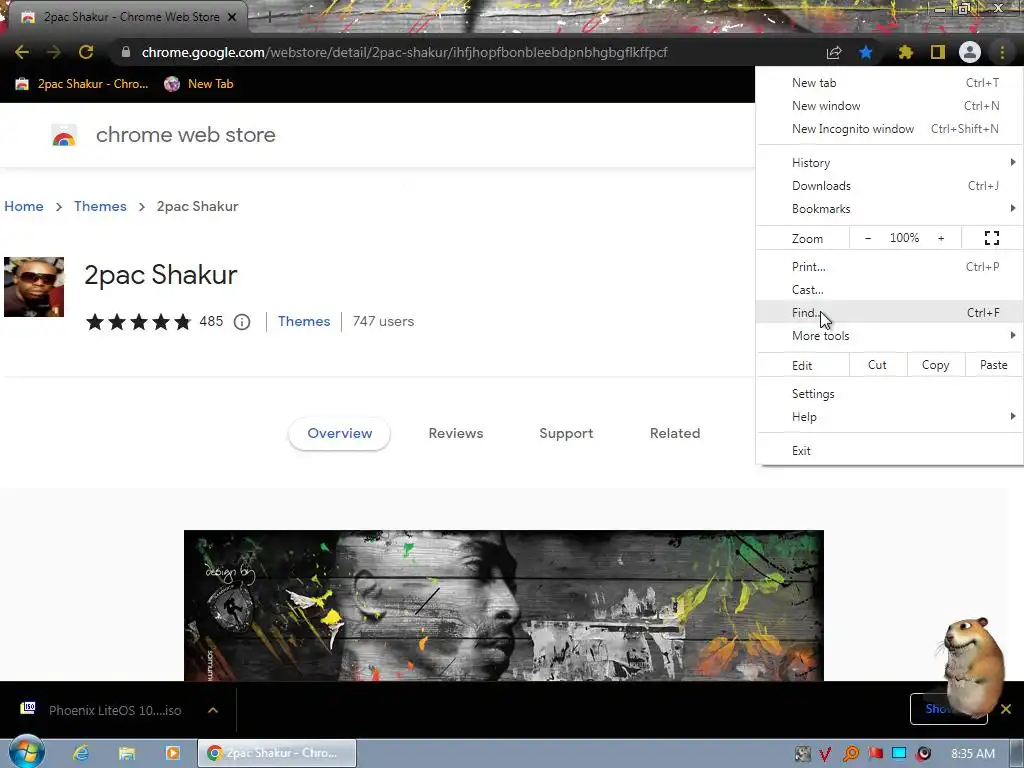1024x768 pixels.
Task: Click the three-dot Chrome menu icon
Action: tap(1002, 52)
